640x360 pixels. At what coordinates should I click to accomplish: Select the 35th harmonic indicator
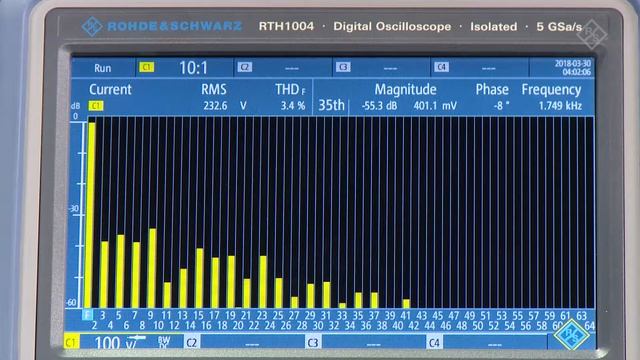(x=331, y=105)
